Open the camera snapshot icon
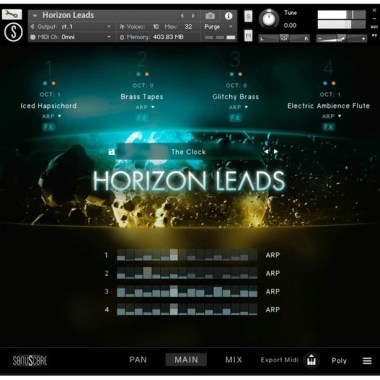Screen dimensions: 380x380 [210, 15]
